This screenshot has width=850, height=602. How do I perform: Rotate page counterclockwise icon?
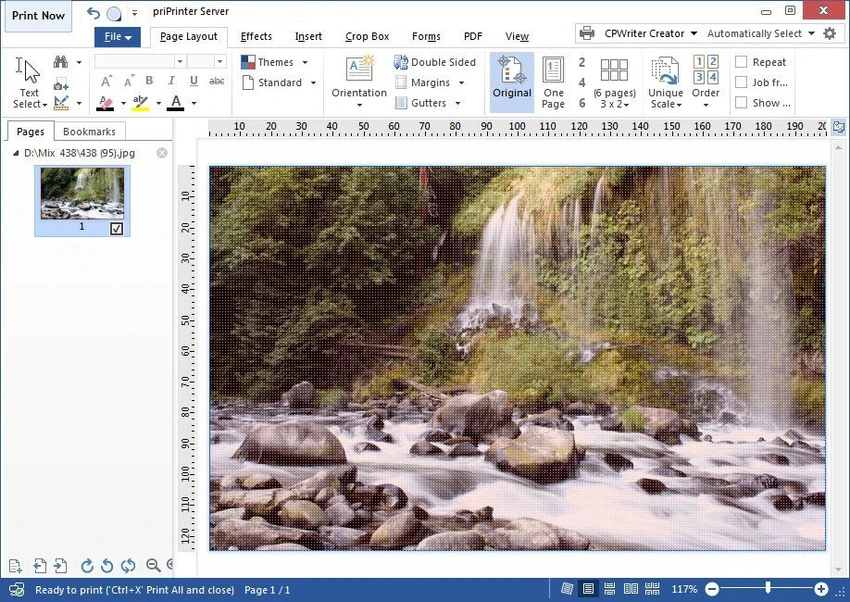107,566
